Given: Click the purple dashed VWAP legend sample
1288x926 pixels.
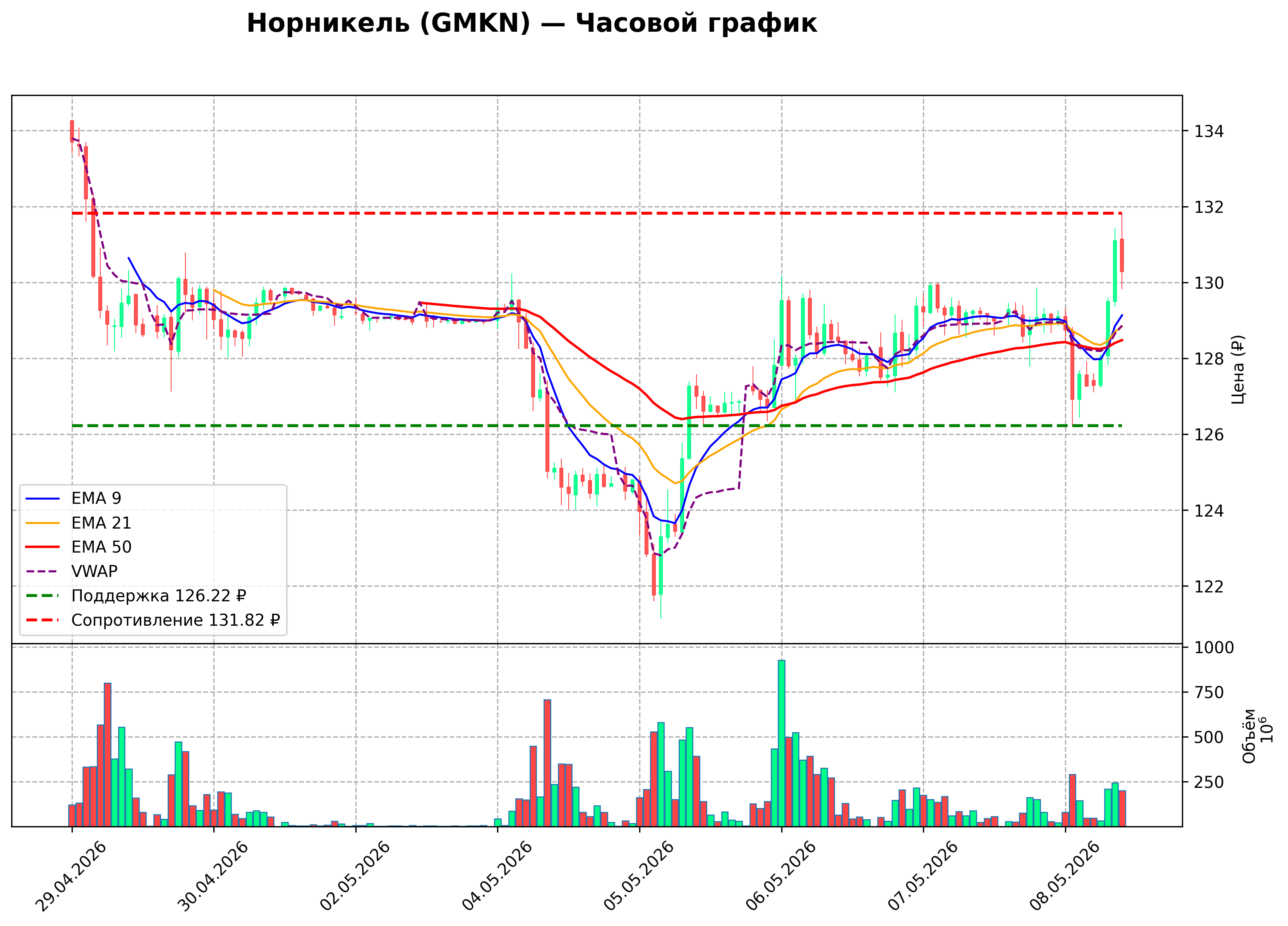Looking at the screenshot, I should click(43, 572).
